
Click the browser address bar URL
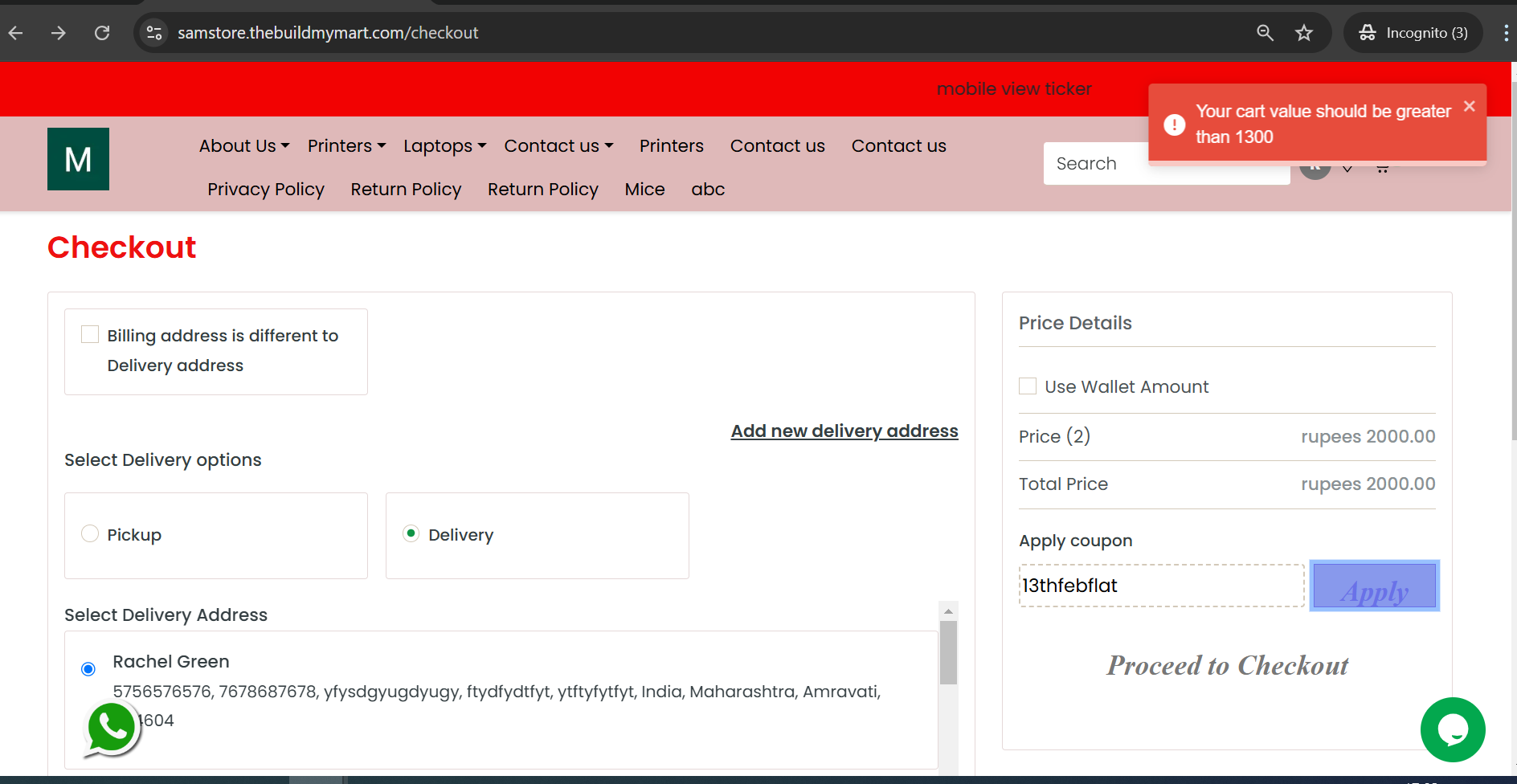[x=328, y=33]
